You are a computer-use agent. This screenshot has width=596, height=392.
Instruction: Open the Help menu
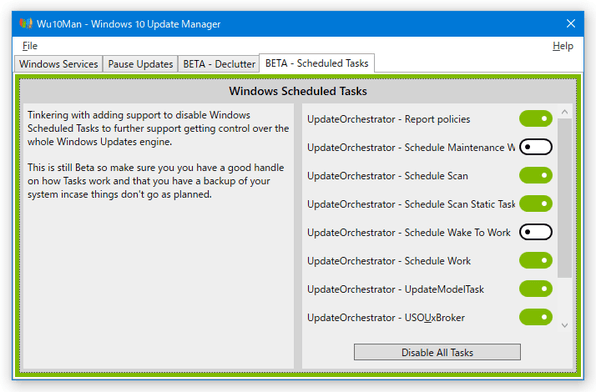(x=563, y=46)
